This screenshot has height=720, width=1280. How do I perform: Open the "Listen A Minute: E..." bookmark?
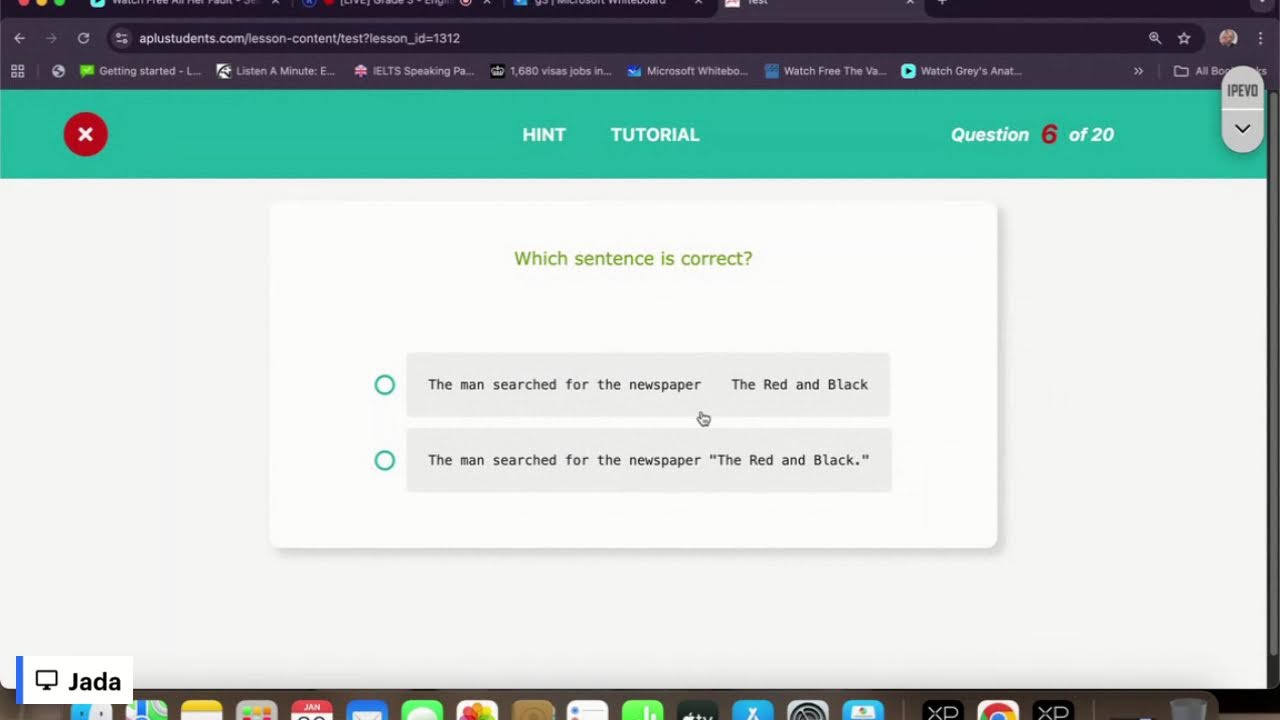[276, 71]
